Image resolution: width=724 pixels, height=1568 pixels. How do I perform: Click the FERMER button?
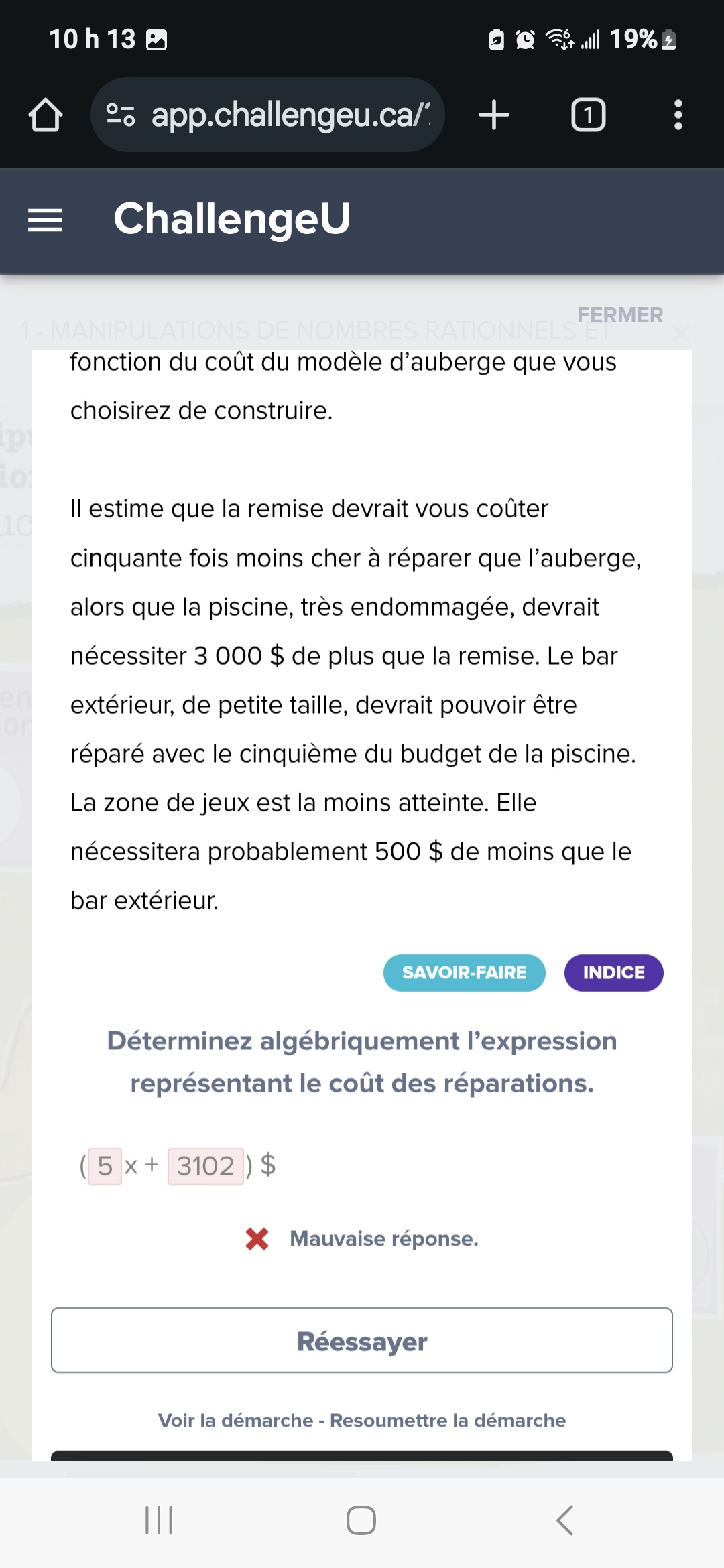coord(620,315)
